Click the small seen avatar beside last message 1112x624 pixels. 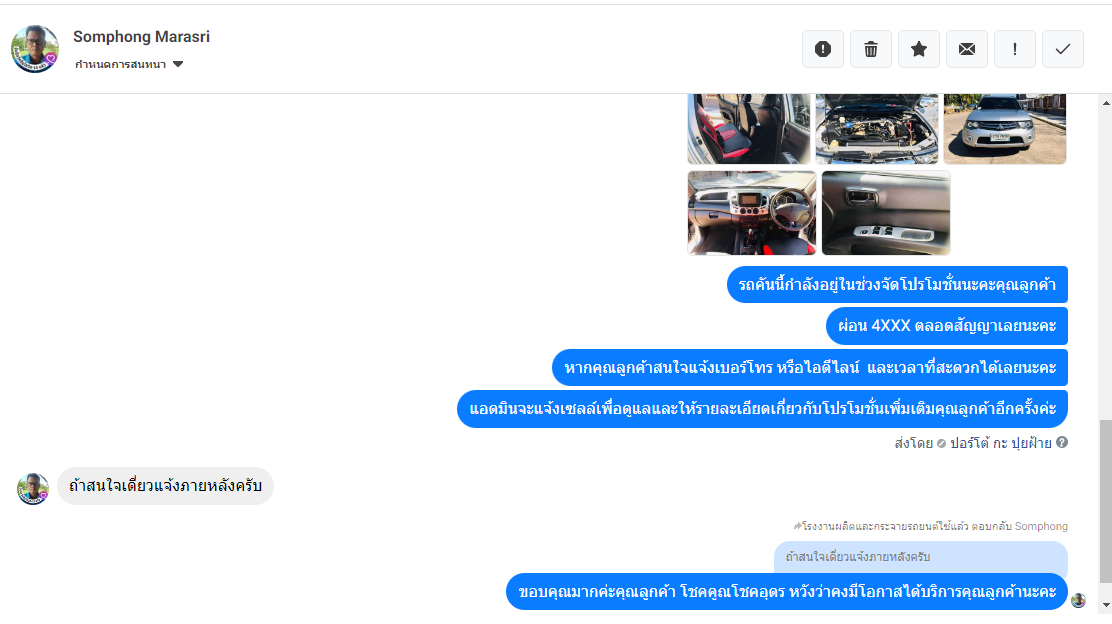[1079, 601]
